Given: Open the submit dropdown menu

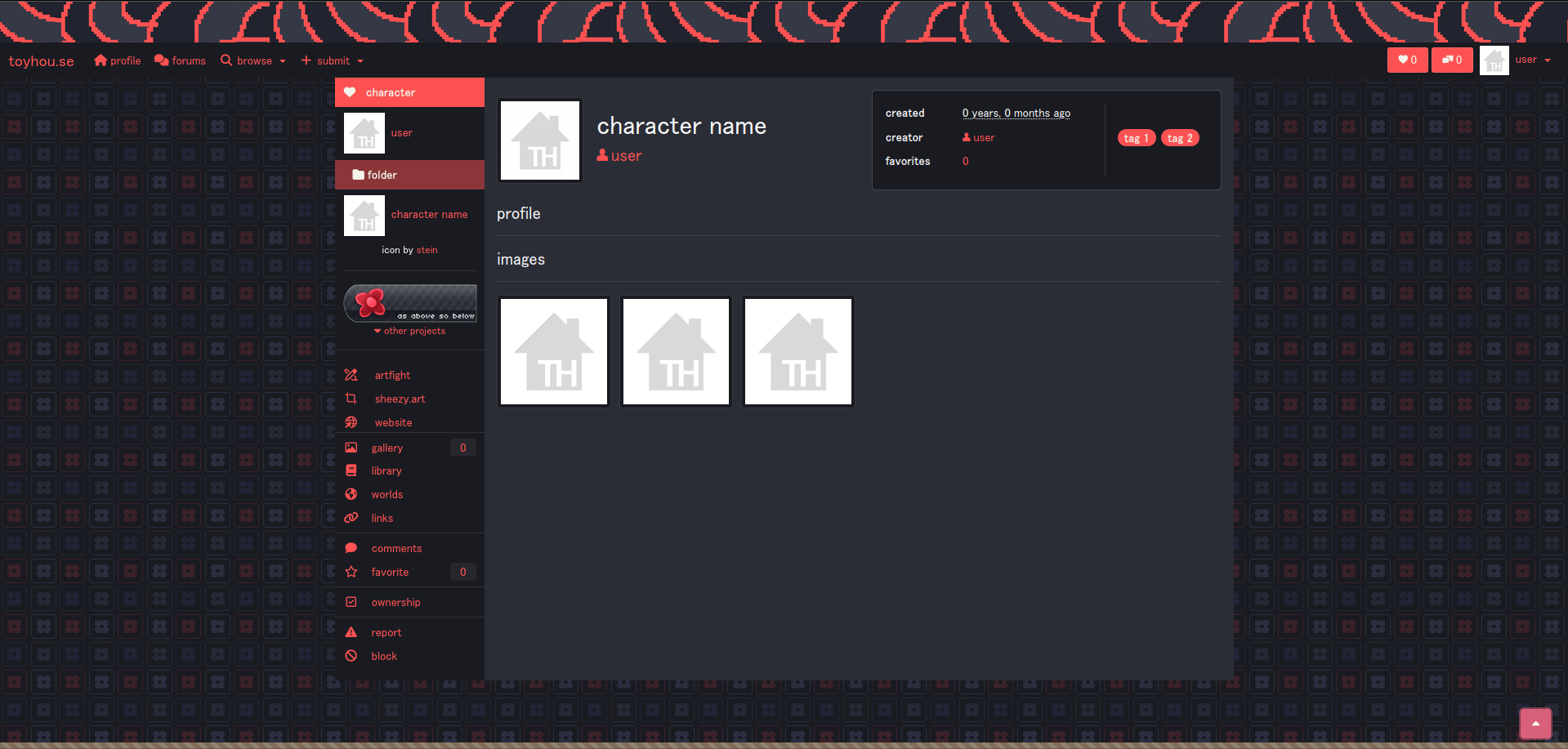Looking at the screenshot, I should 332,60.
